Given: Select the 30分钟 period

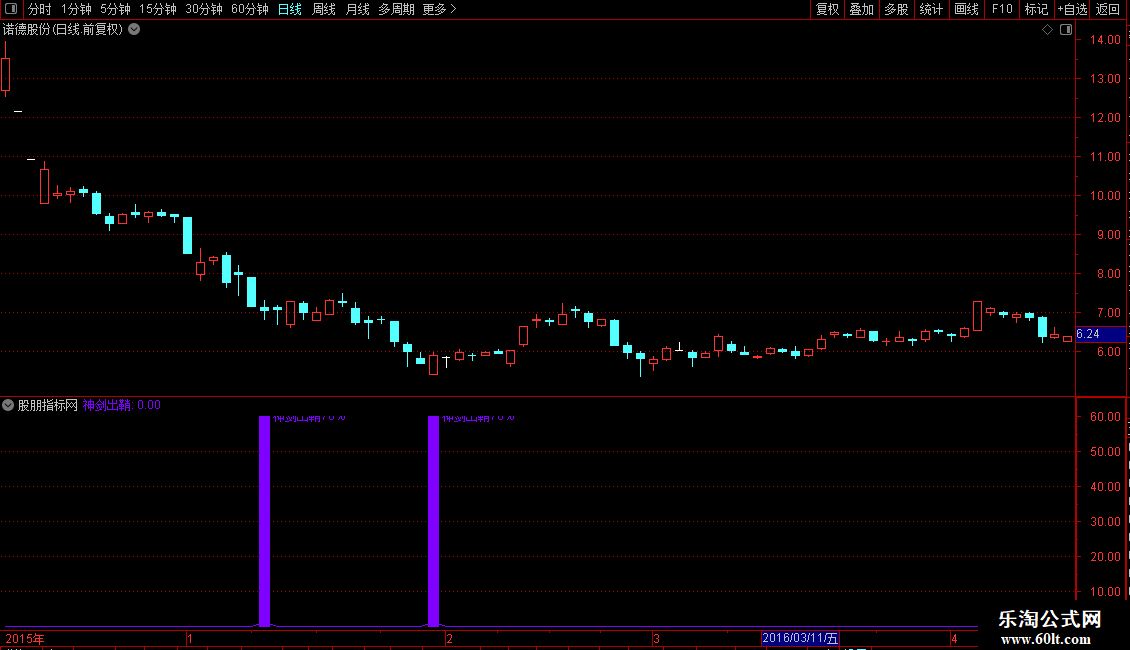Looking at the screenshot, I should (x=204, y=9).
